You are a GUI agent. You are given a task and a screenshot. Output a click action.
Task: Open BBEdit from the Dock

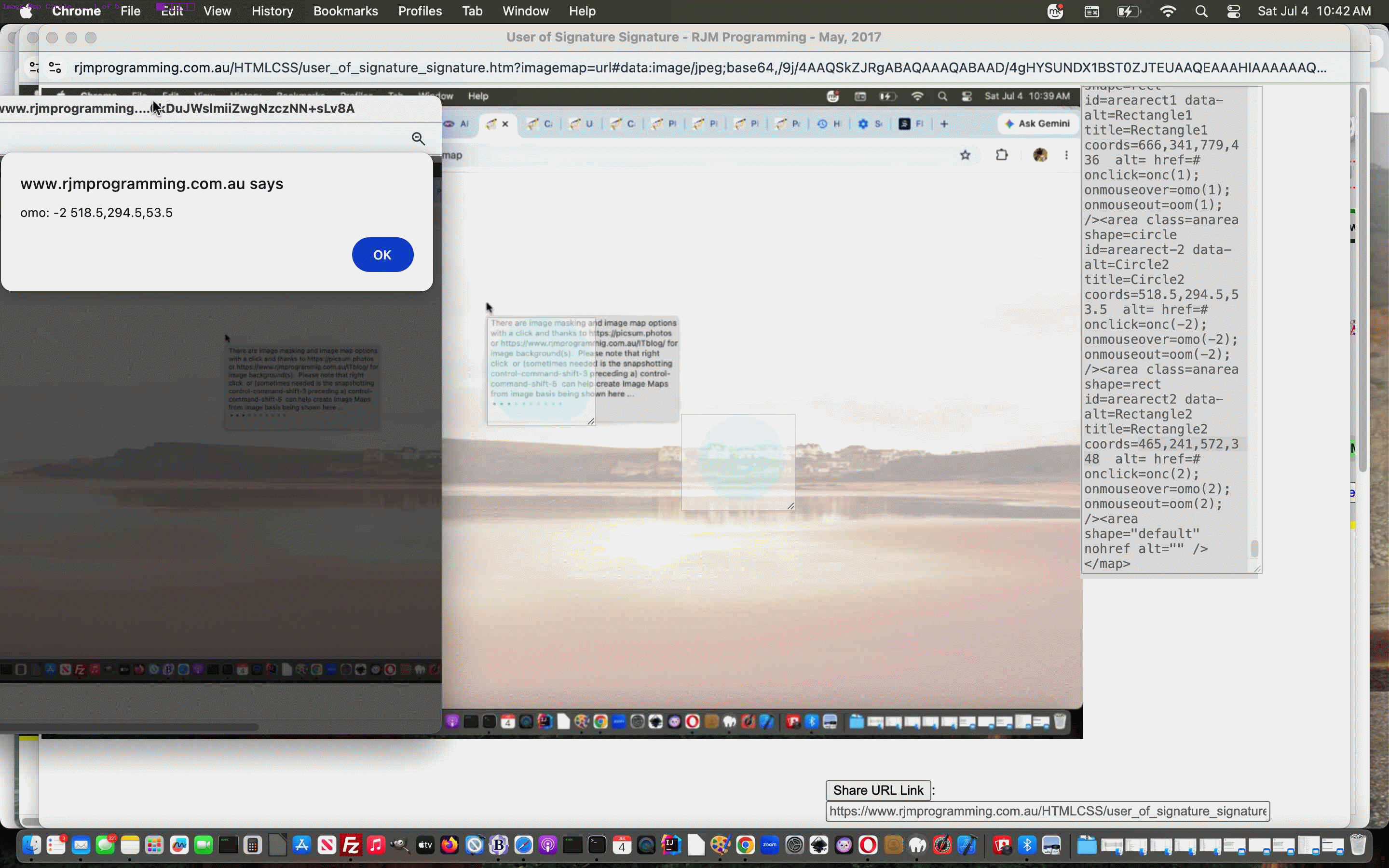[499, 845]
